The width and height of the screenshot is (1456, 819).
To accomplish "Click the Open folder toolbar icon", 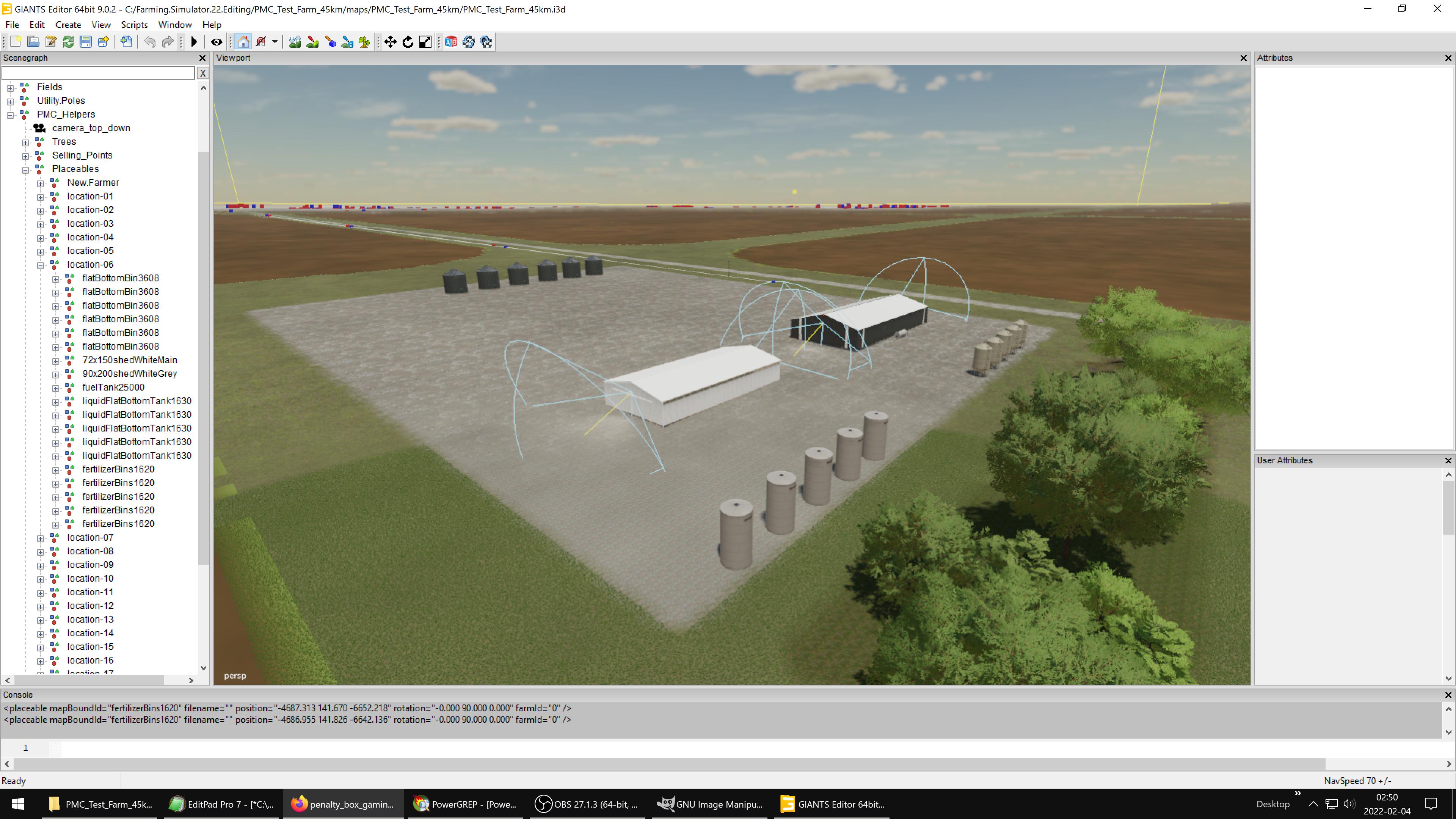I will click(33, 42).
